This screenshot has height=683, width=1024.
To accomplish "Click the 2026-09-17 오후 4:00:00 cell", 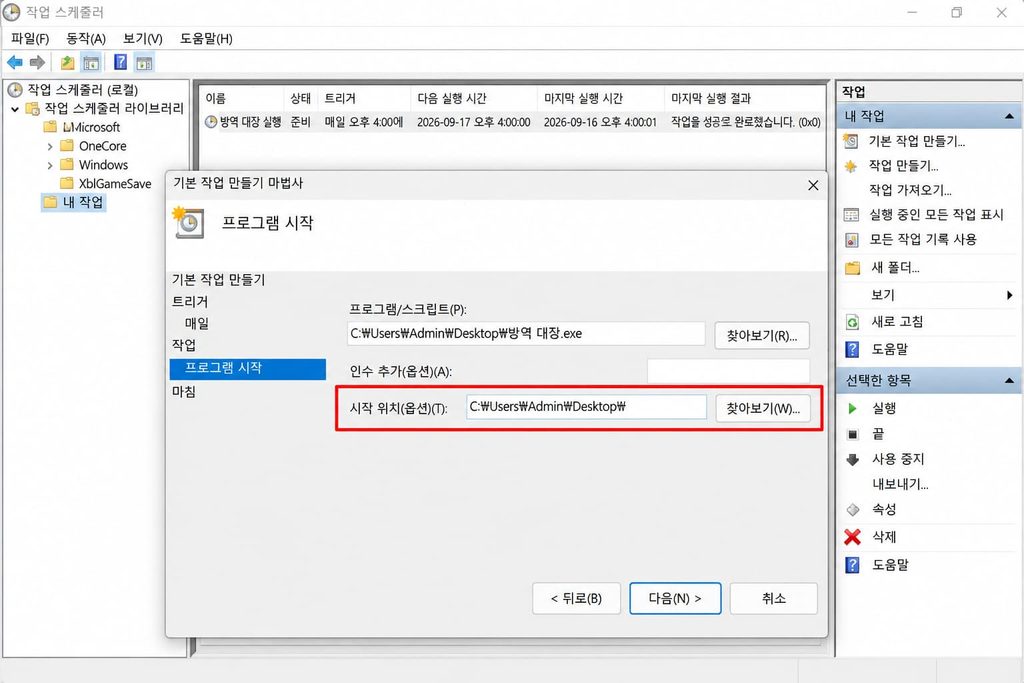I will [x=473, y=122].
